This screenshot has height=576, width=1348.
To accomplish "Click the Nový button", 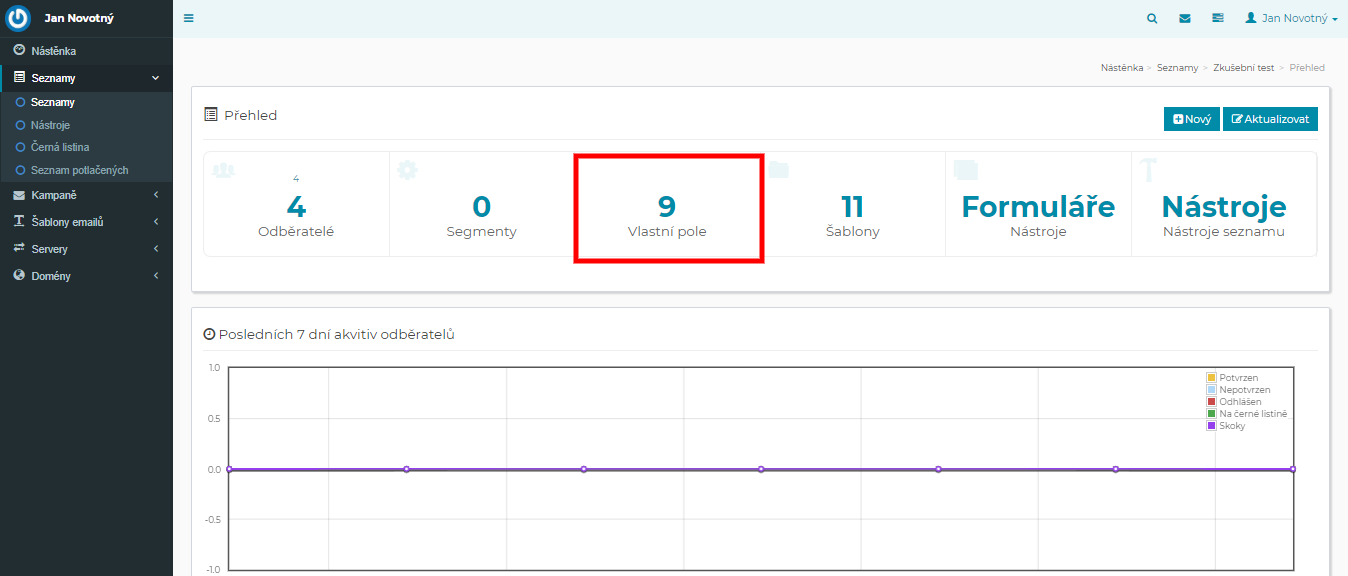I will point(1191,119).
